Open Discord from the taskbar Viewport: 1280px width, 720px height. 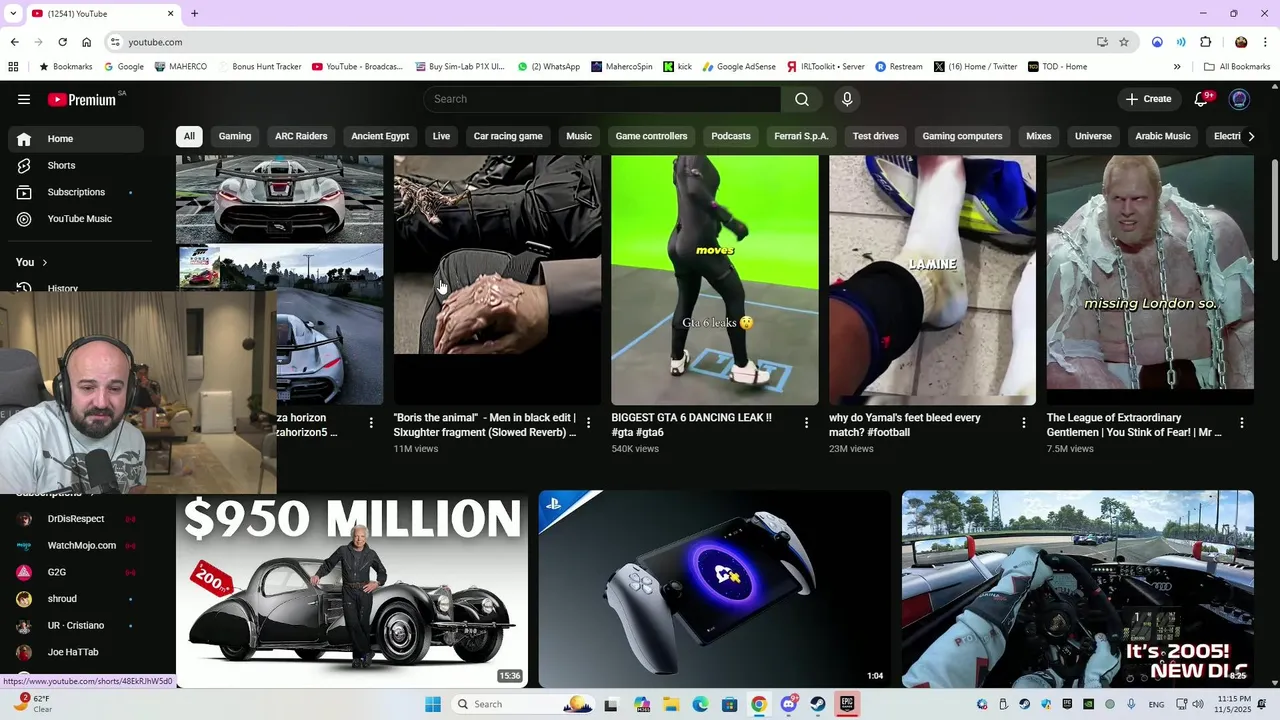(789, 704)
